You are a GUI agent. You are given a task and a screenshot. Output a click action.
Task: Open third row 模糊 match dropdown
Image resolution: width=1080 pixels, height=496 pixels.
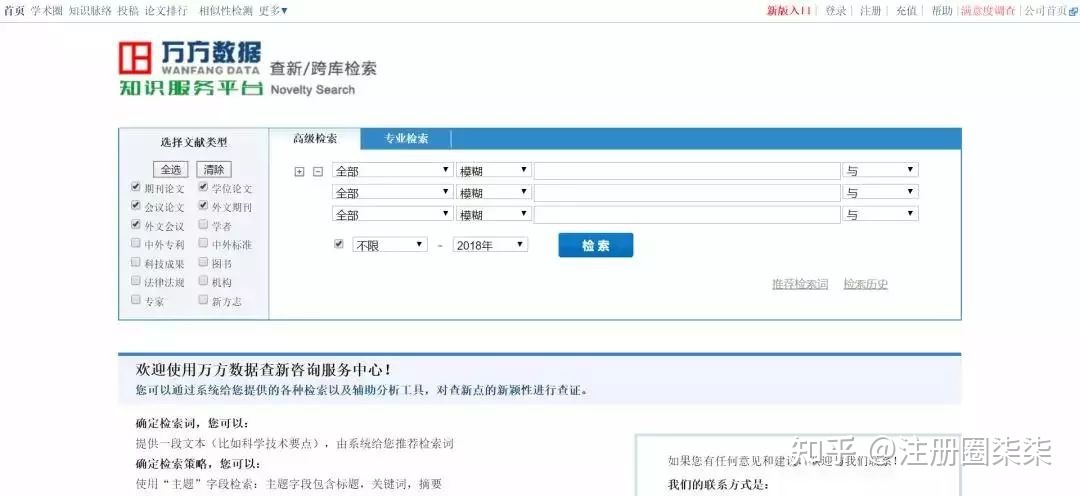[494, 215]
